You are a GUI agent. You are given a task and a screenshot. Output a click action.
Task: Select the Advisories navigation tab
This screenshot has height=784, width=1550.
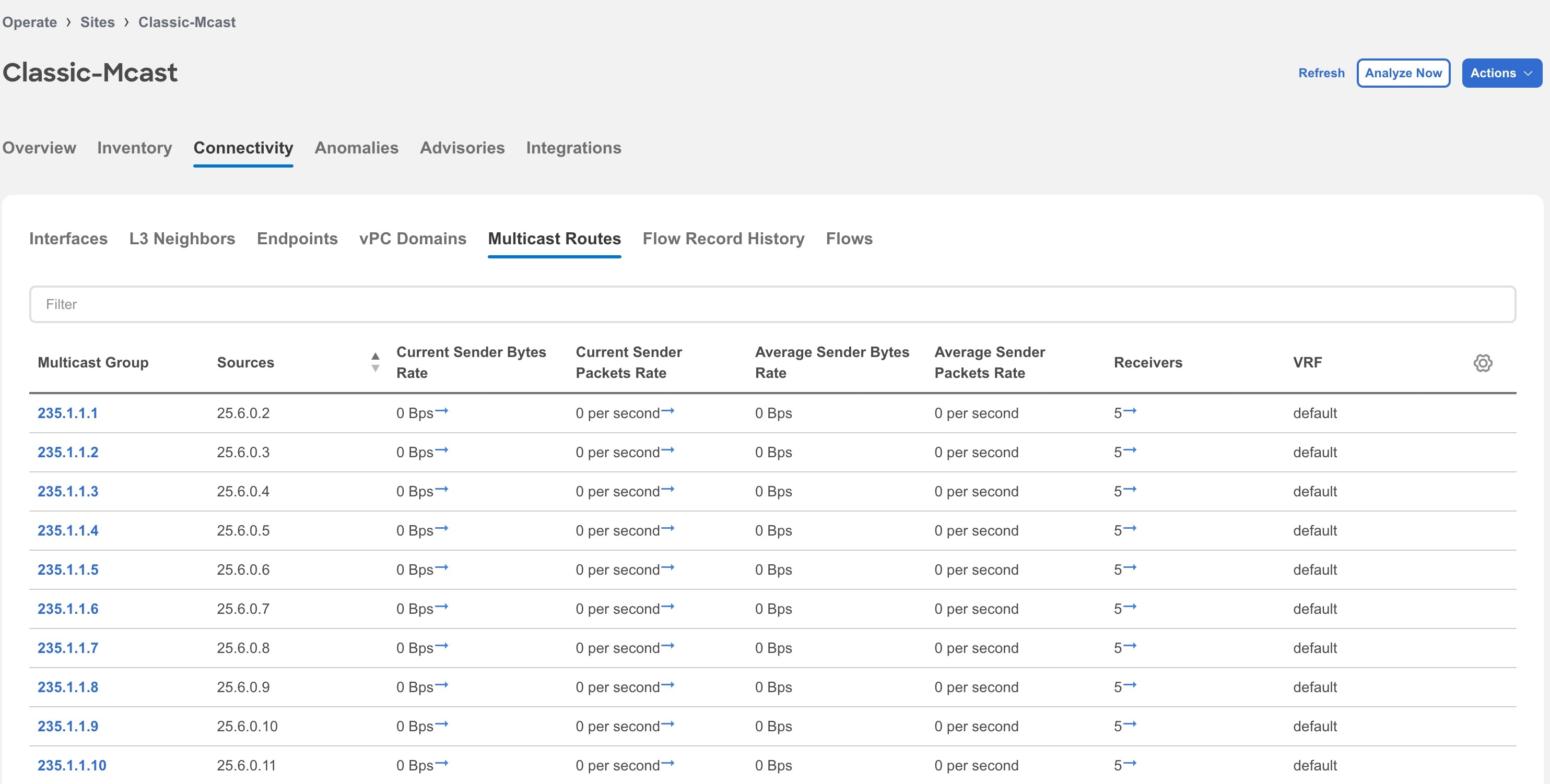pos(462,147)
